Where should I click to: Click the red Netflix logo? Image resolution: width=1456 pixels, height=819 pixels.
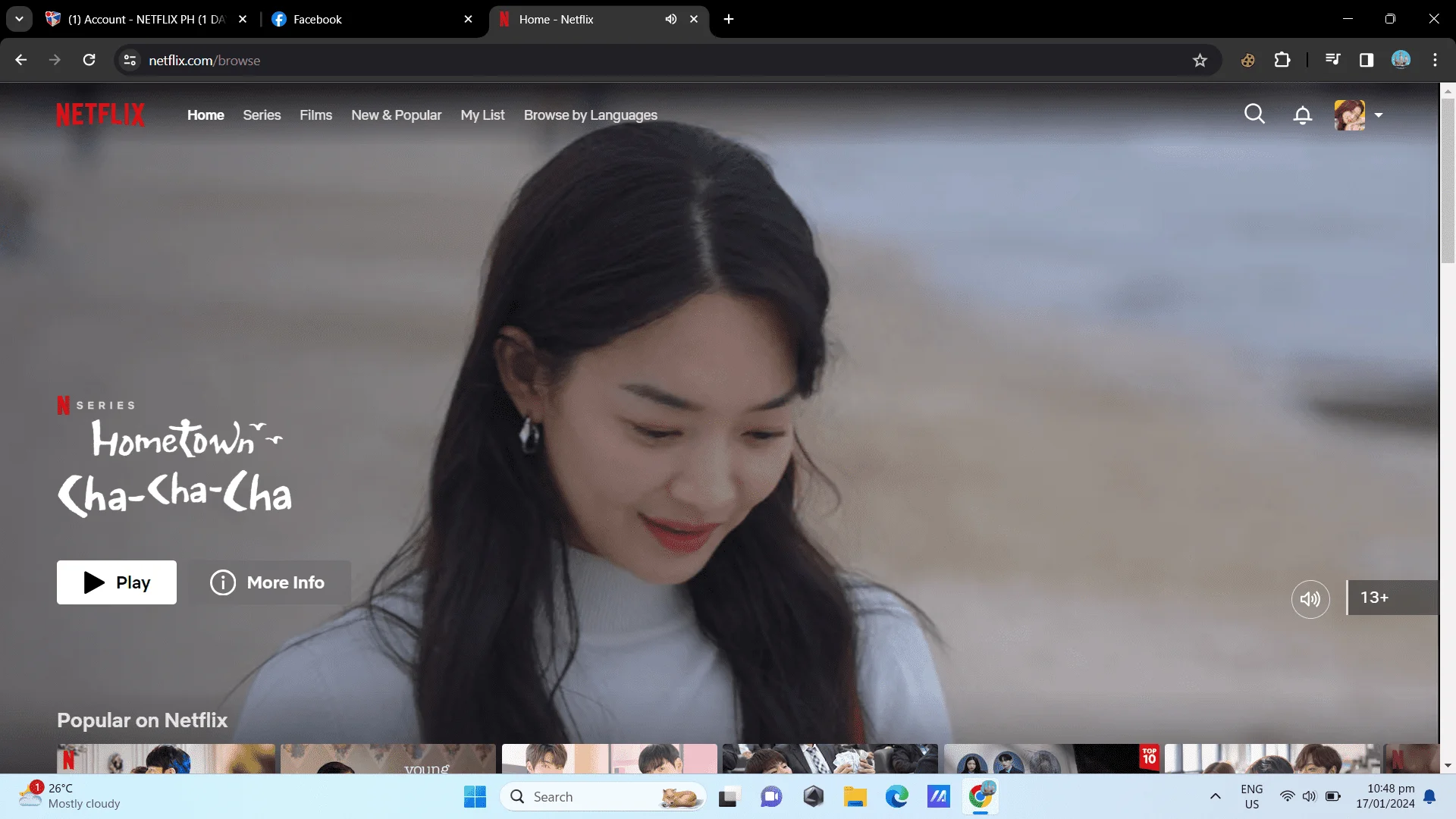[x=100, y=115]
